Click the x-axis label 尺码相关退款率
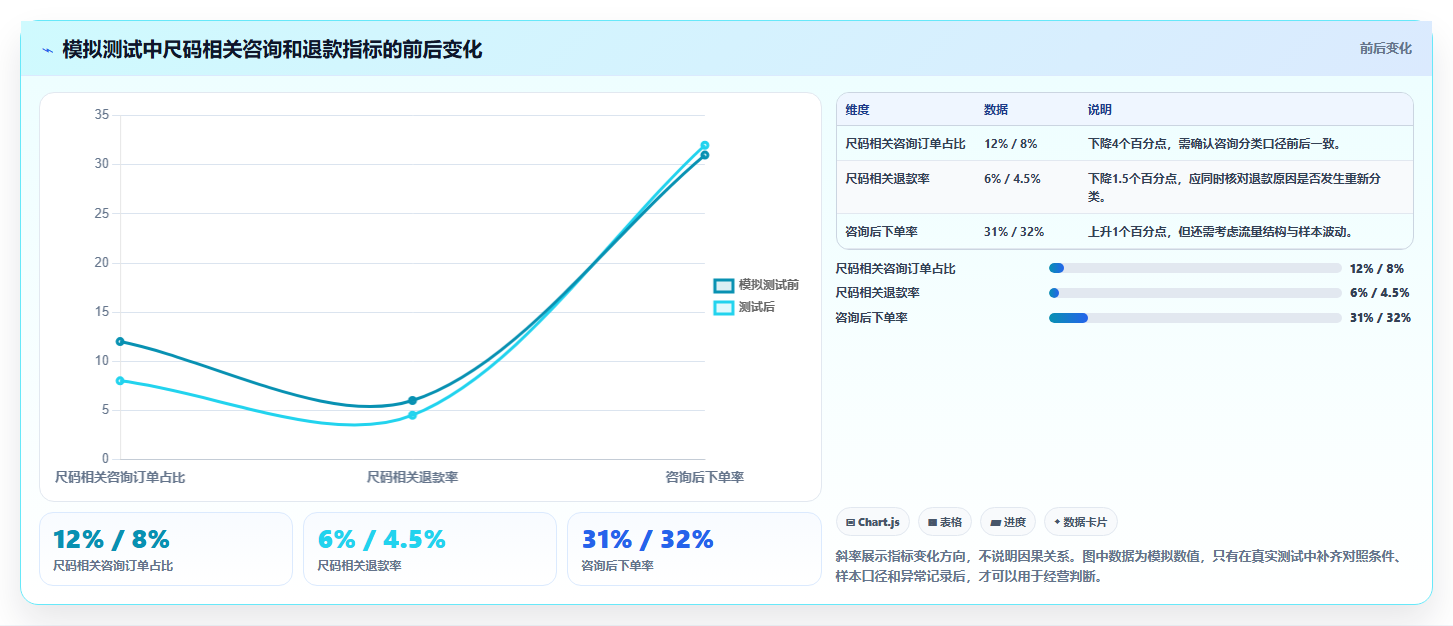1453x626 pixels. click(x=412, y=478)
